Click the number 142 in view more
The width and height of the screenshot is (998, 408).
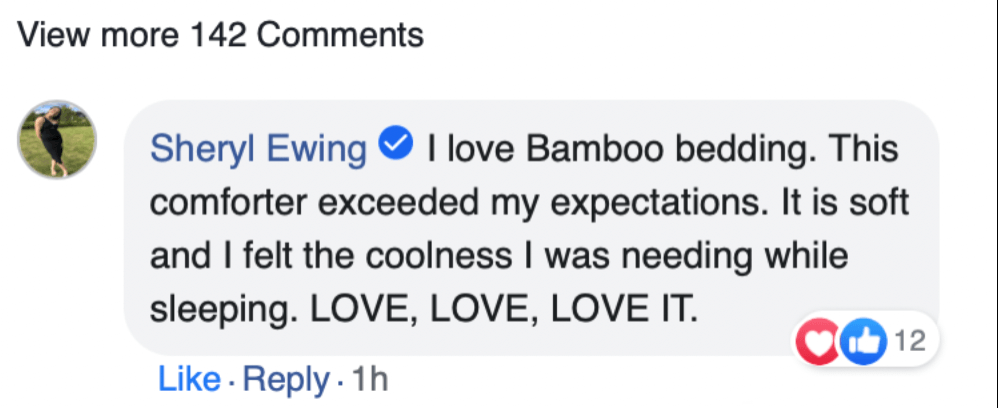tap(214, 36)
